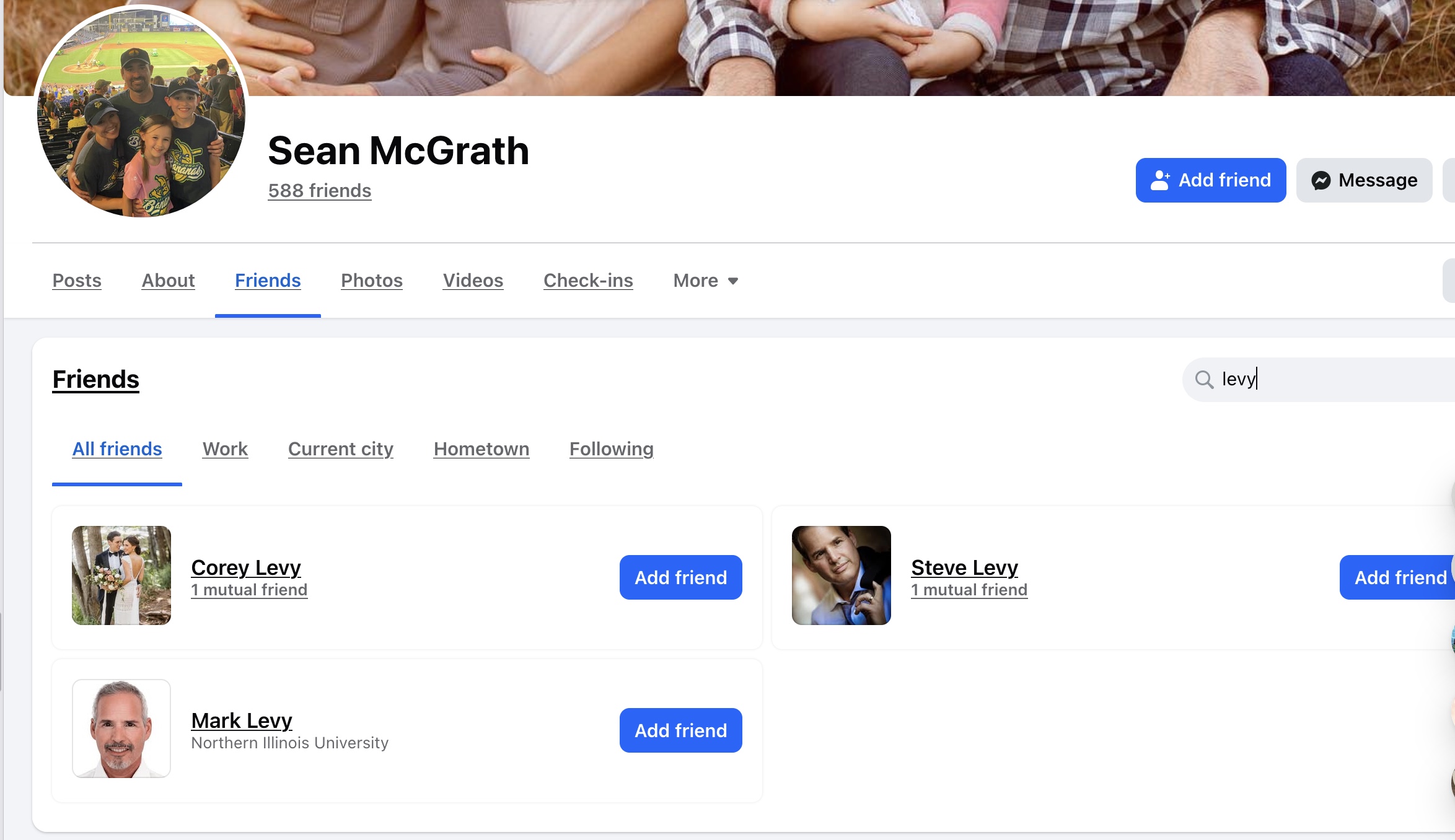Image resolution: width=1455 pixels, height=840 pixels.
Task: Add Mark Levy as a friend
Action: (680, 730)
